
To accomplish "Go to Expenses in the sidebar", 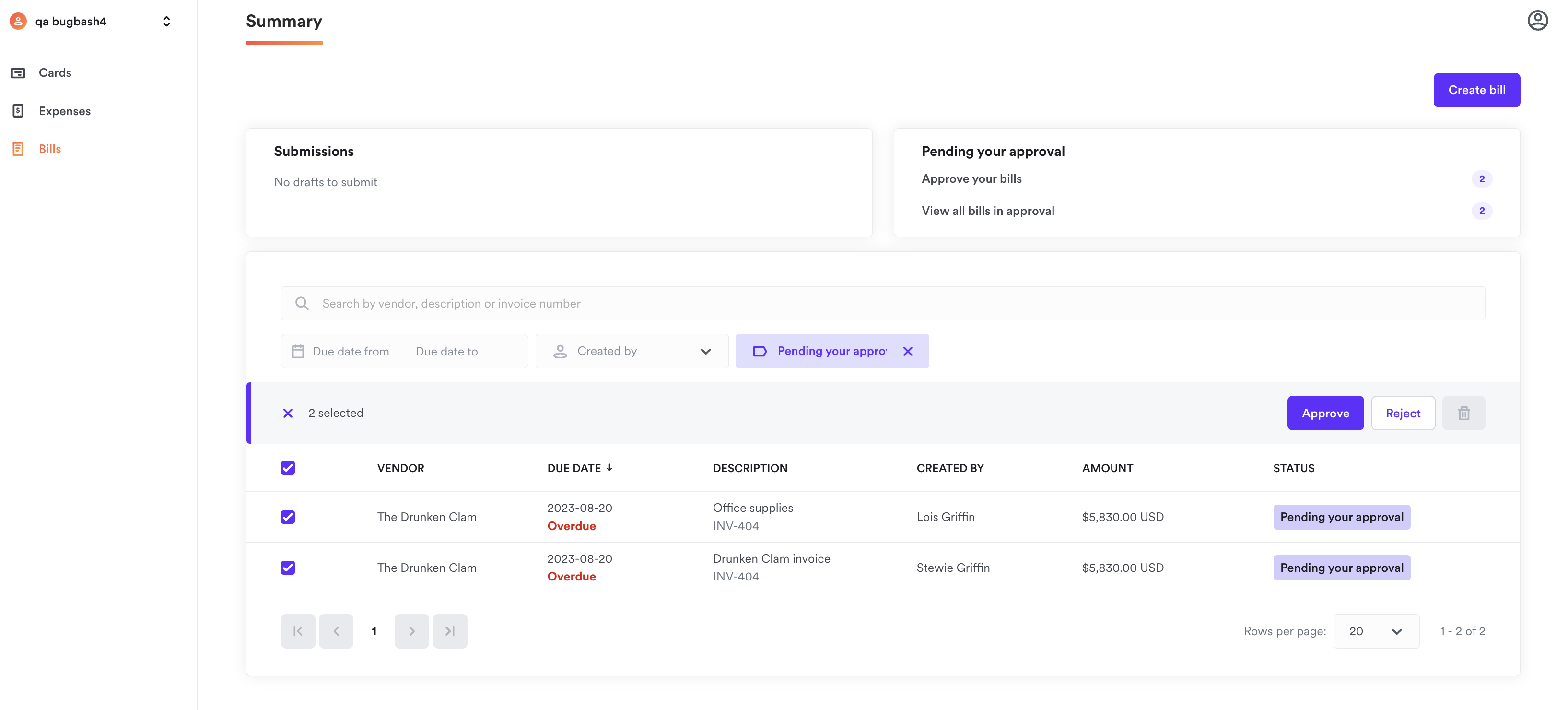I will pos(65,111).
